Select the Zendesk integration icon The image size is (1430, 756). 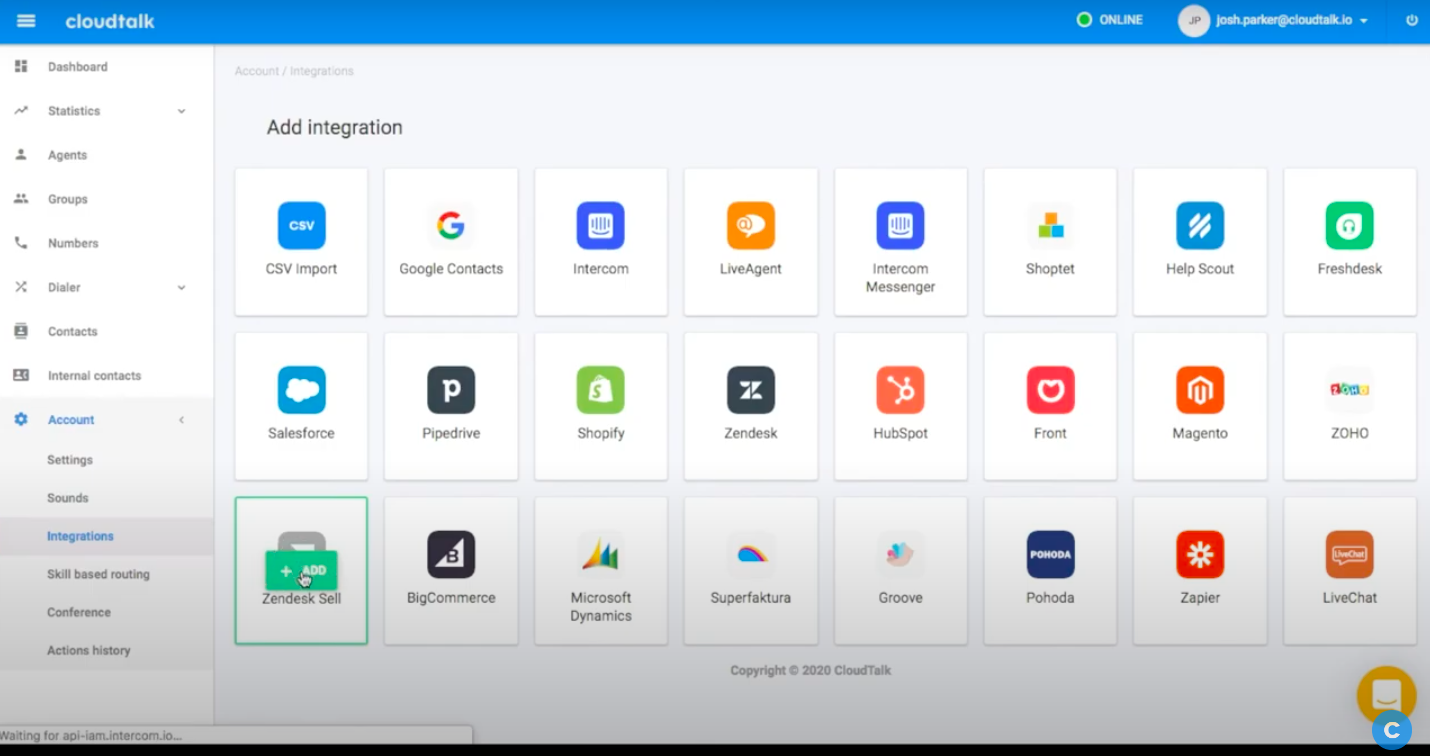click(751, 390)
